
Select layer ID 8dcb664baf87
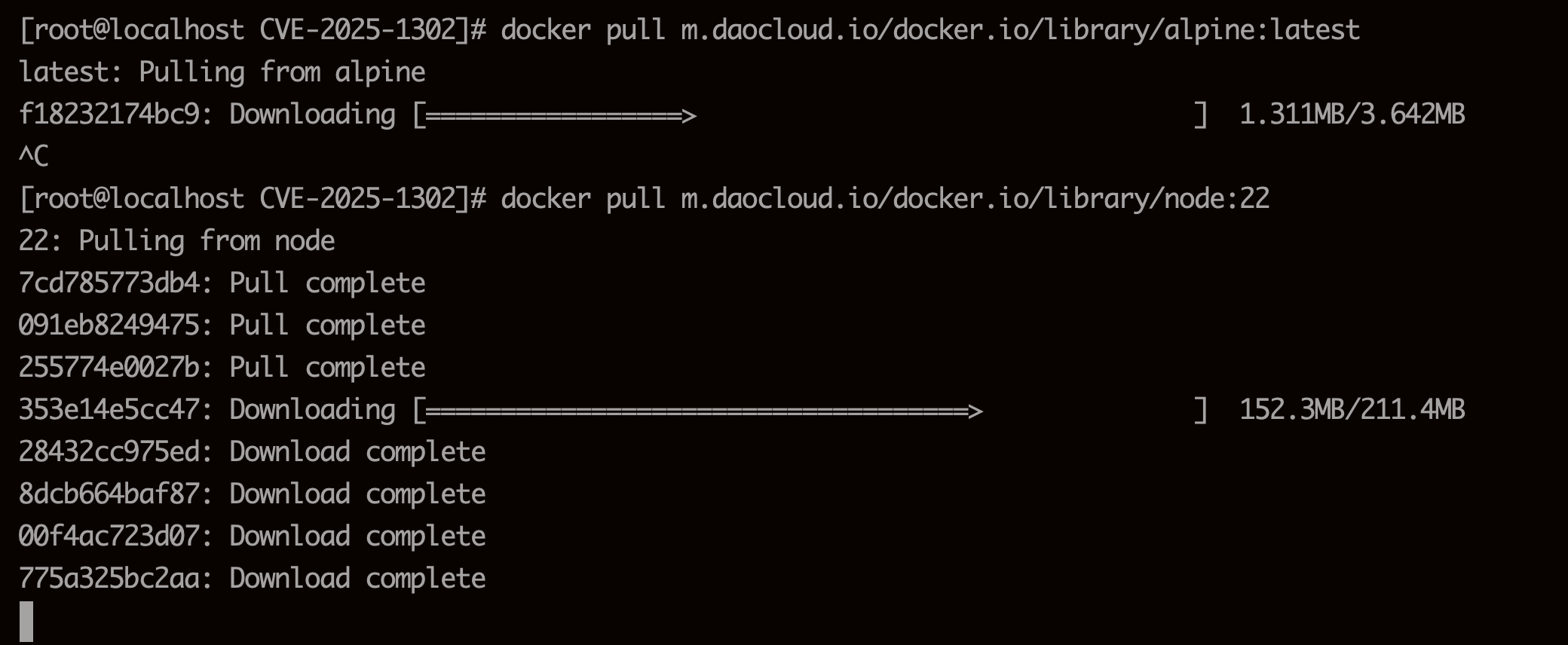[x=109, y=494]
